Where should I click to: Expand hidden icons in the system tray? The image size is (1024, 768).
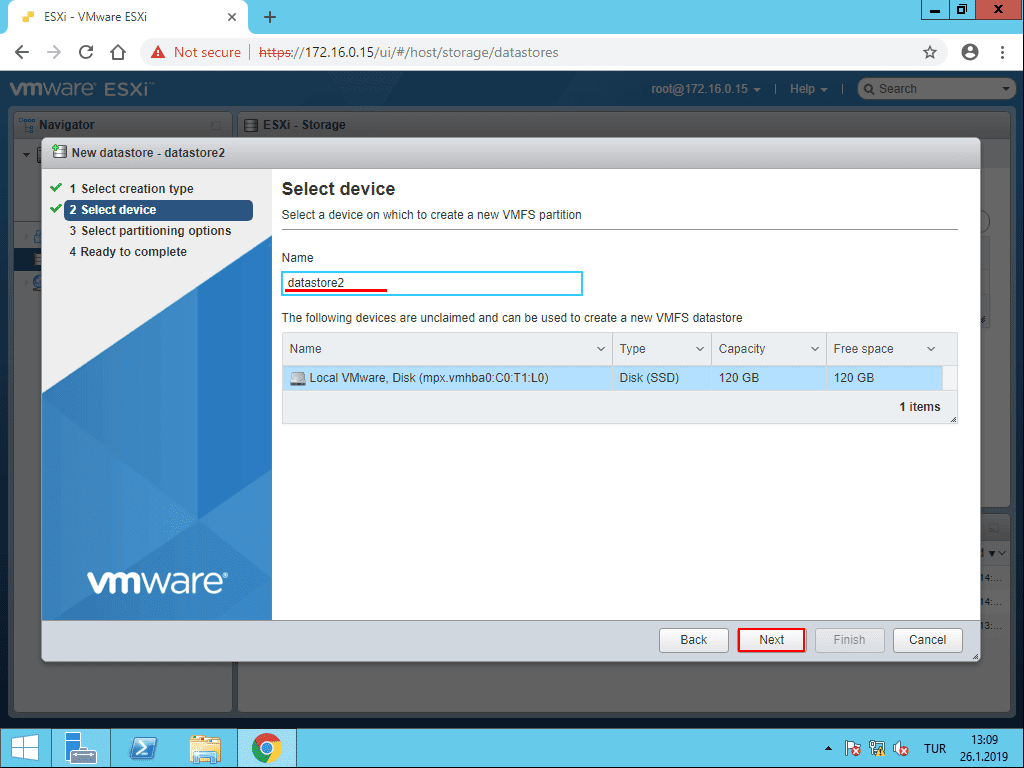(828, 747)
